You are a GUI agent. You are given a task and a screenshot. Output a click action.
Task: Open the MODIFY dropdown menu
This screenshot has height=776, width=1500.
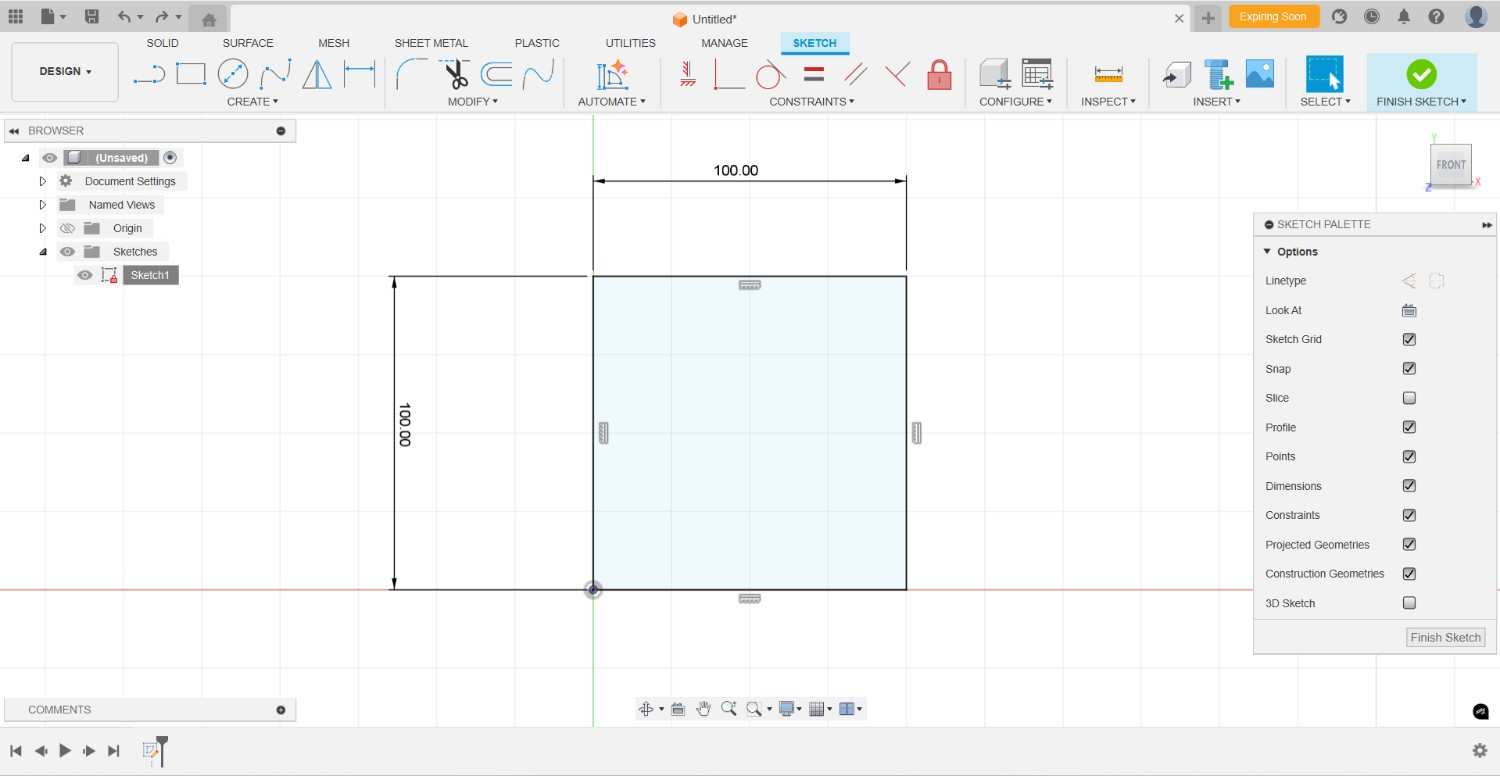tap(472, 101)
